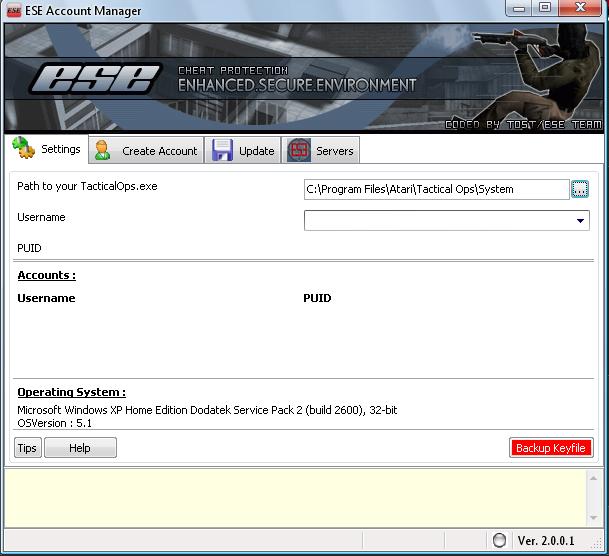Click the Path to your TacticalOps.exe label

click(87, 186)
